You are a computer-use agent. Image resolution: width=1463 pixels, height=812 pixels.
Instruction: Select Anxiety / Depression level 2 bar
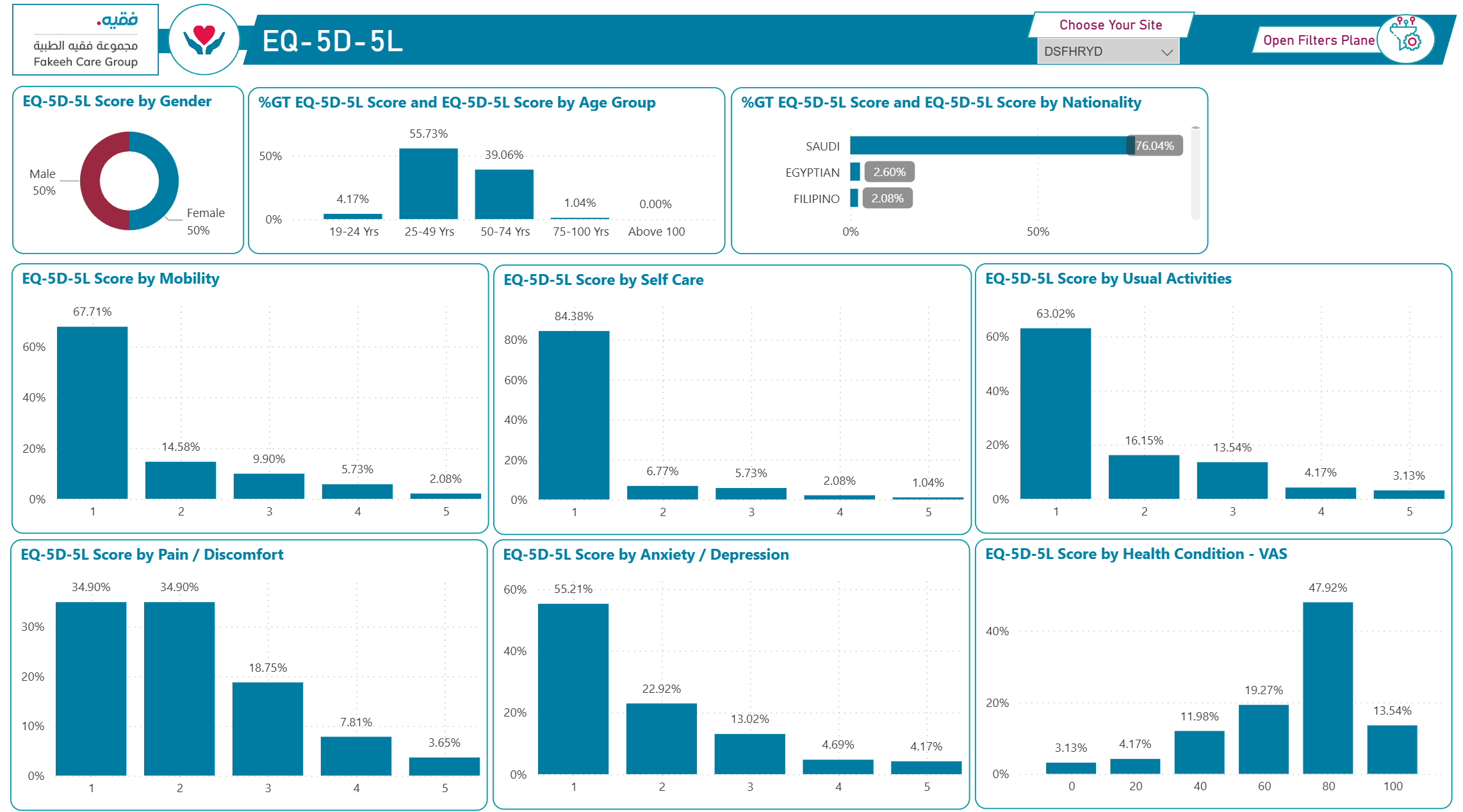(662, 738)
